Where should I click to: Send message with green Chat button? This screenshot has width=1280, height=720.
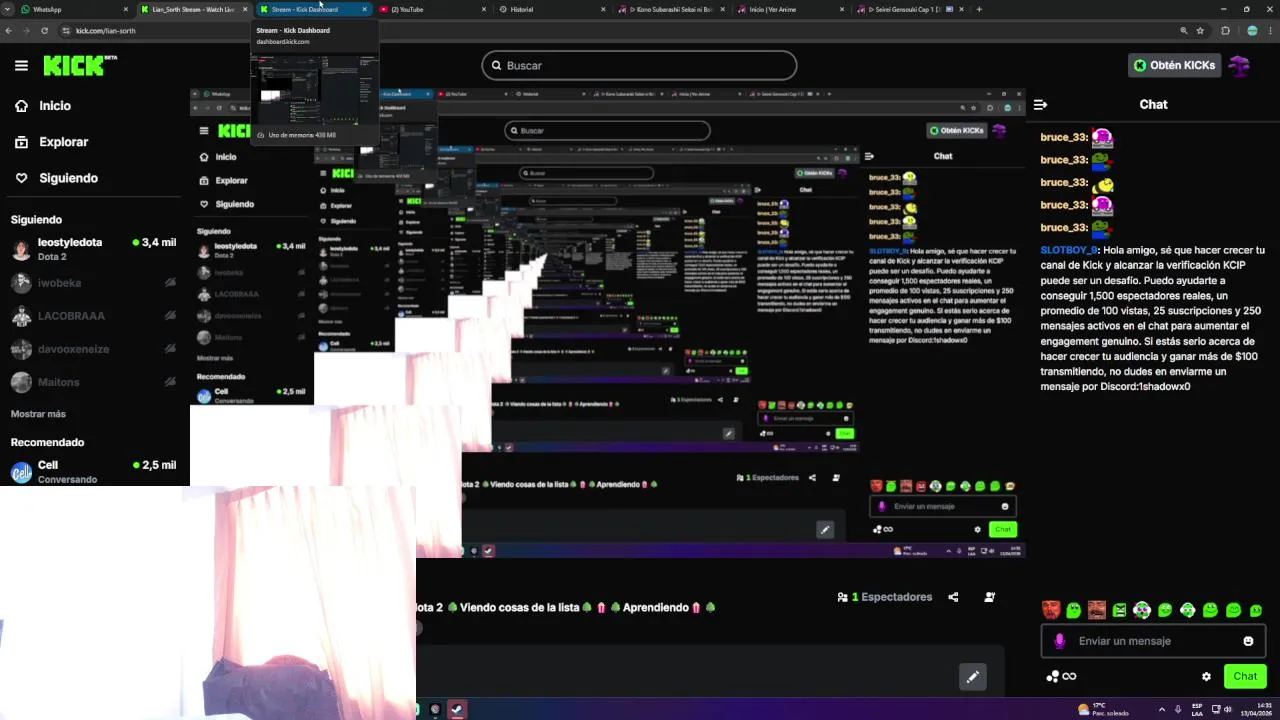click(1245, 676)
